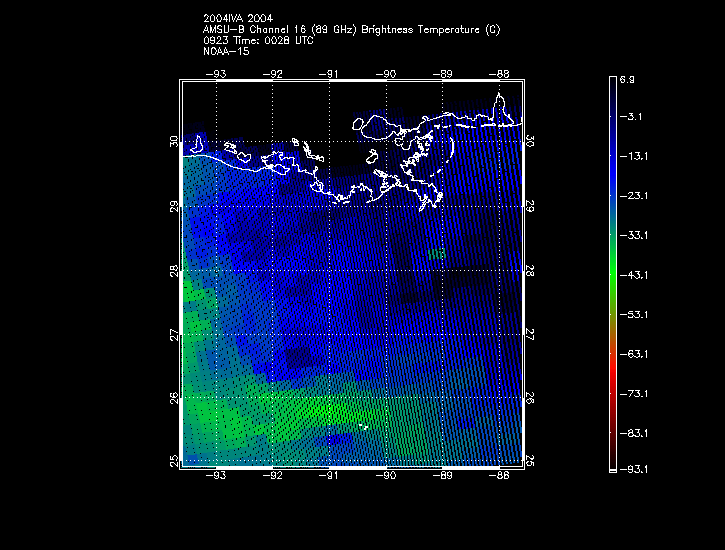Click the green section of the colorbar
This screenshot has height=550, width=725.
[613, 273]
